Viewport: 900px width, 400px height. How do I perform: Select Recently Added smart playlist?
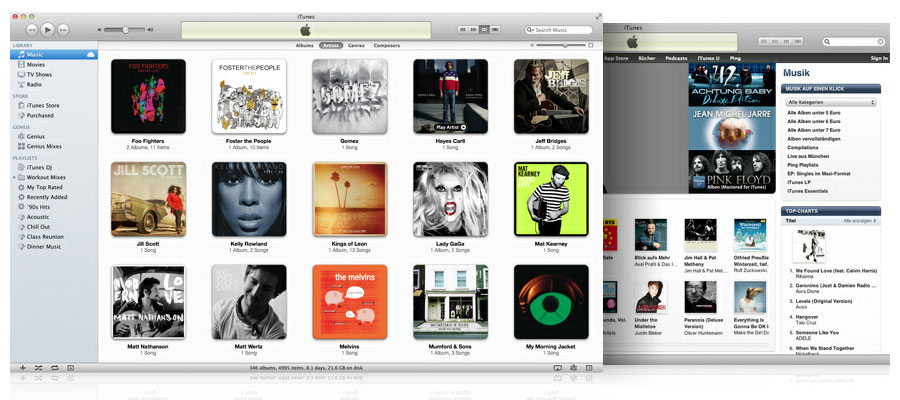(x=54, y=197)
